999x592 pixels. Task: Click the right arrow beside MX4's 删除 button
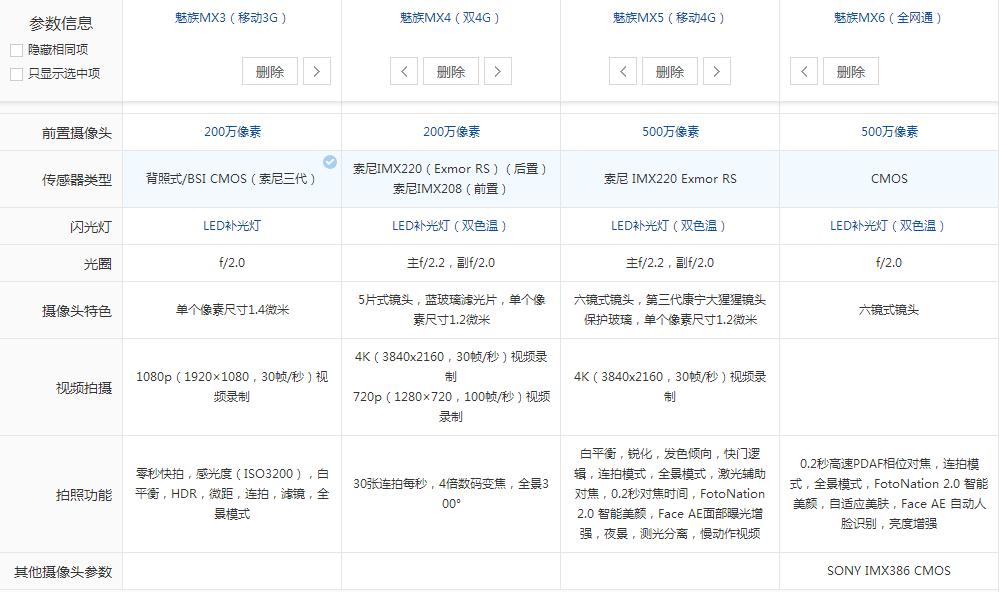click(497, 71)
